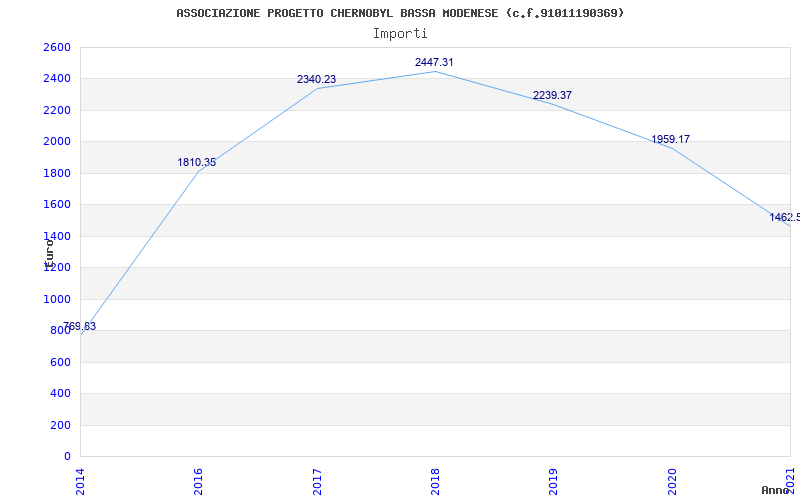The height and width of the screenshot is (500, 800).
Task: Click the 400 y-axis value
Action: pyautogui.click(x=60, y=394)
